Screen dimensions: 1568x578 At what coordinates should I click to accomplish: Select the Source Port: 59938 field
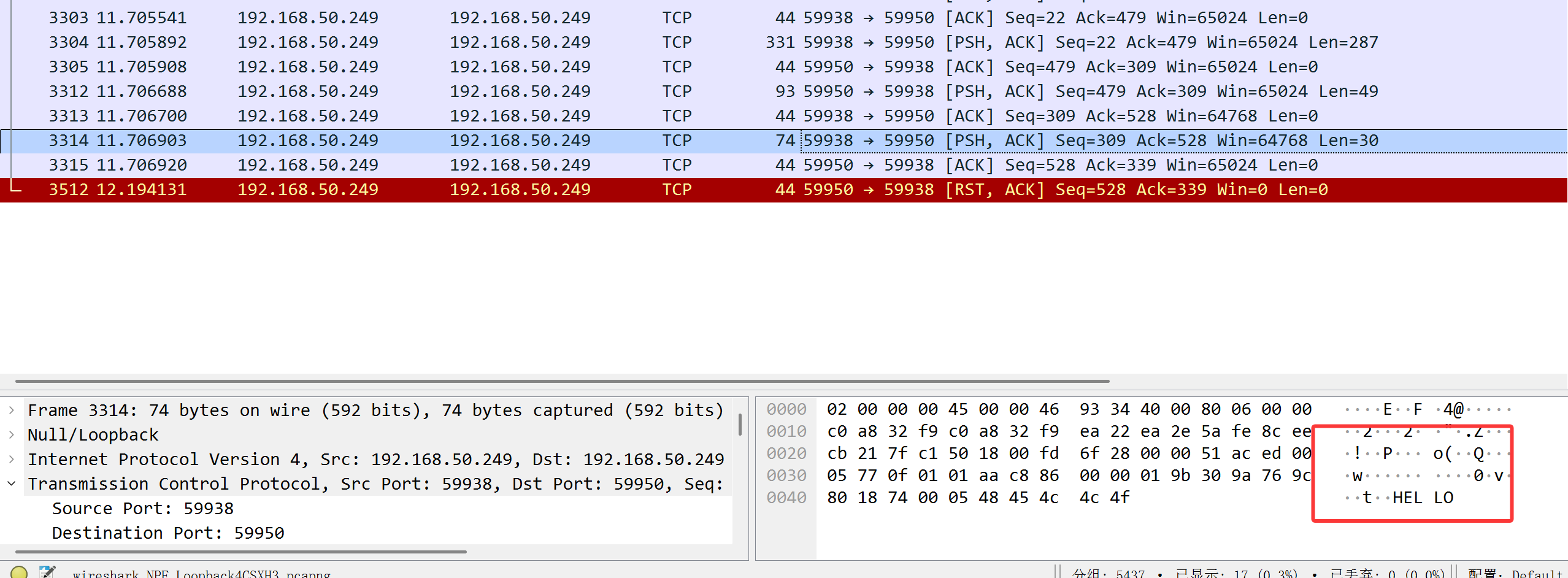[x=142, y=509]
